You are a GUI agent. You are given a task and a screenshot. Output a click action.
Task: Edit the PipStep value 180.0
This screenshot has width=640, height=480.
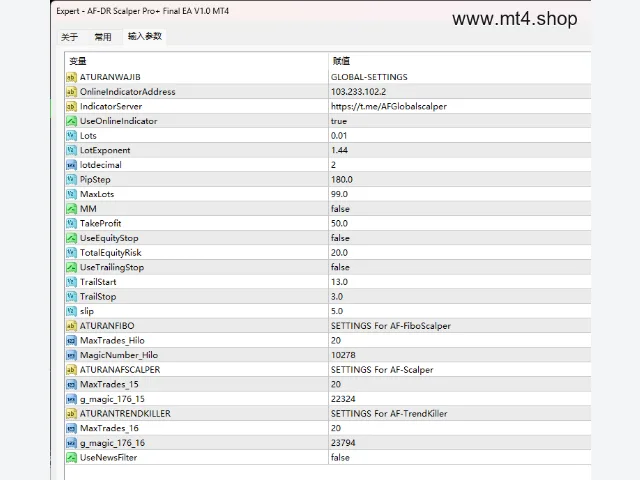coord(342,180)
